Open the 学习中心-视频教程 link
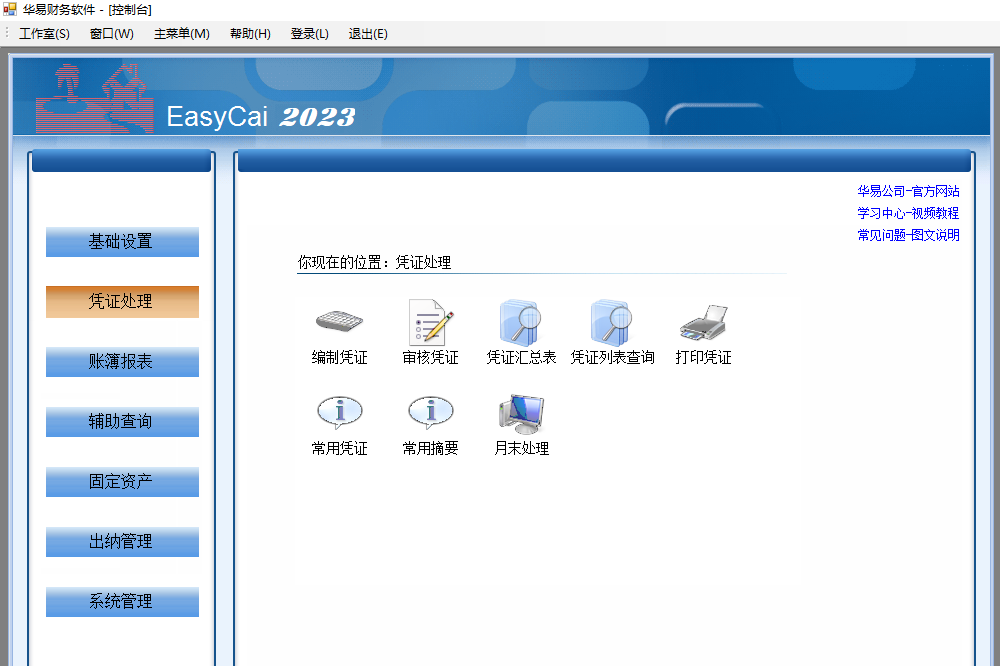This screenshot has width=1000, height=666. [908, 213]
